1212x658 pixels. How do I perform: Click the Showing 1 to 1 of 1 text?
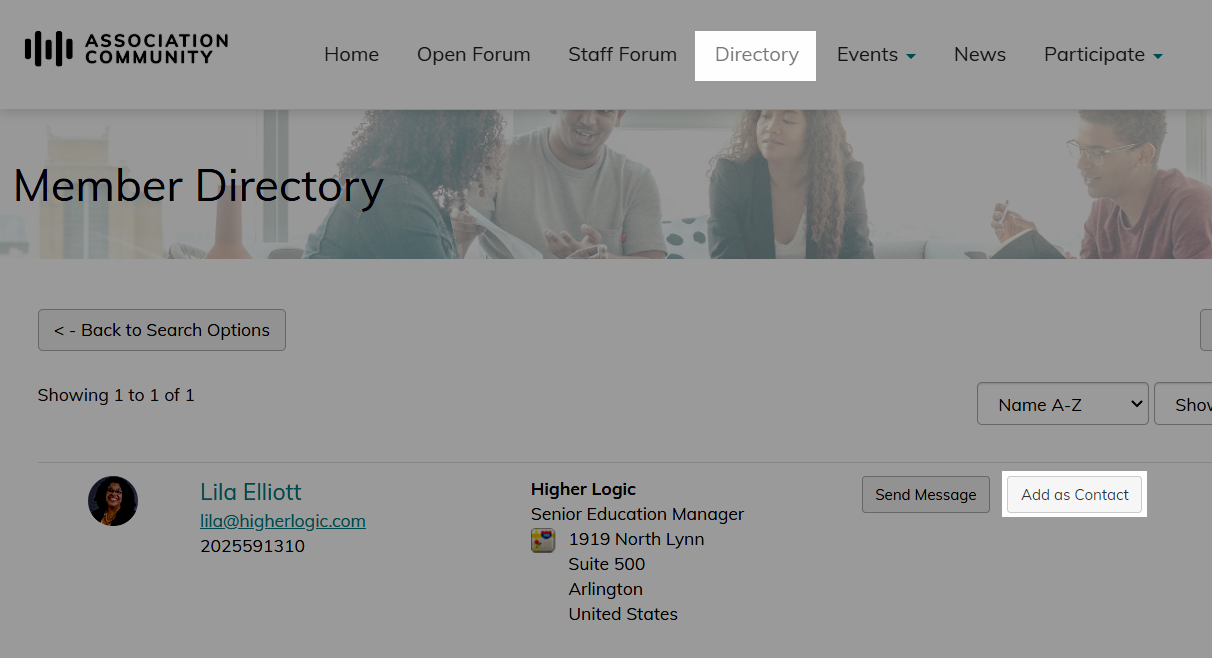[116, 395]
